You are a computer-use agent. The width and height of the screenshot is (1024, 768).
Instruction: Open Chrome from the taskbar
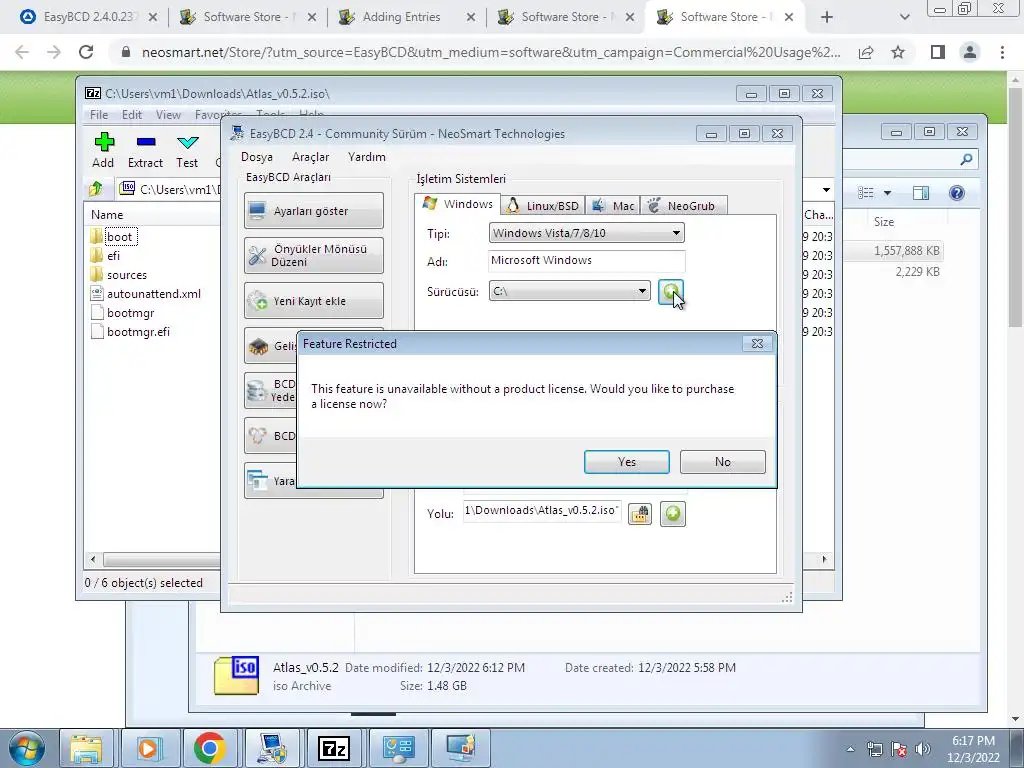(x=210, y=748)
